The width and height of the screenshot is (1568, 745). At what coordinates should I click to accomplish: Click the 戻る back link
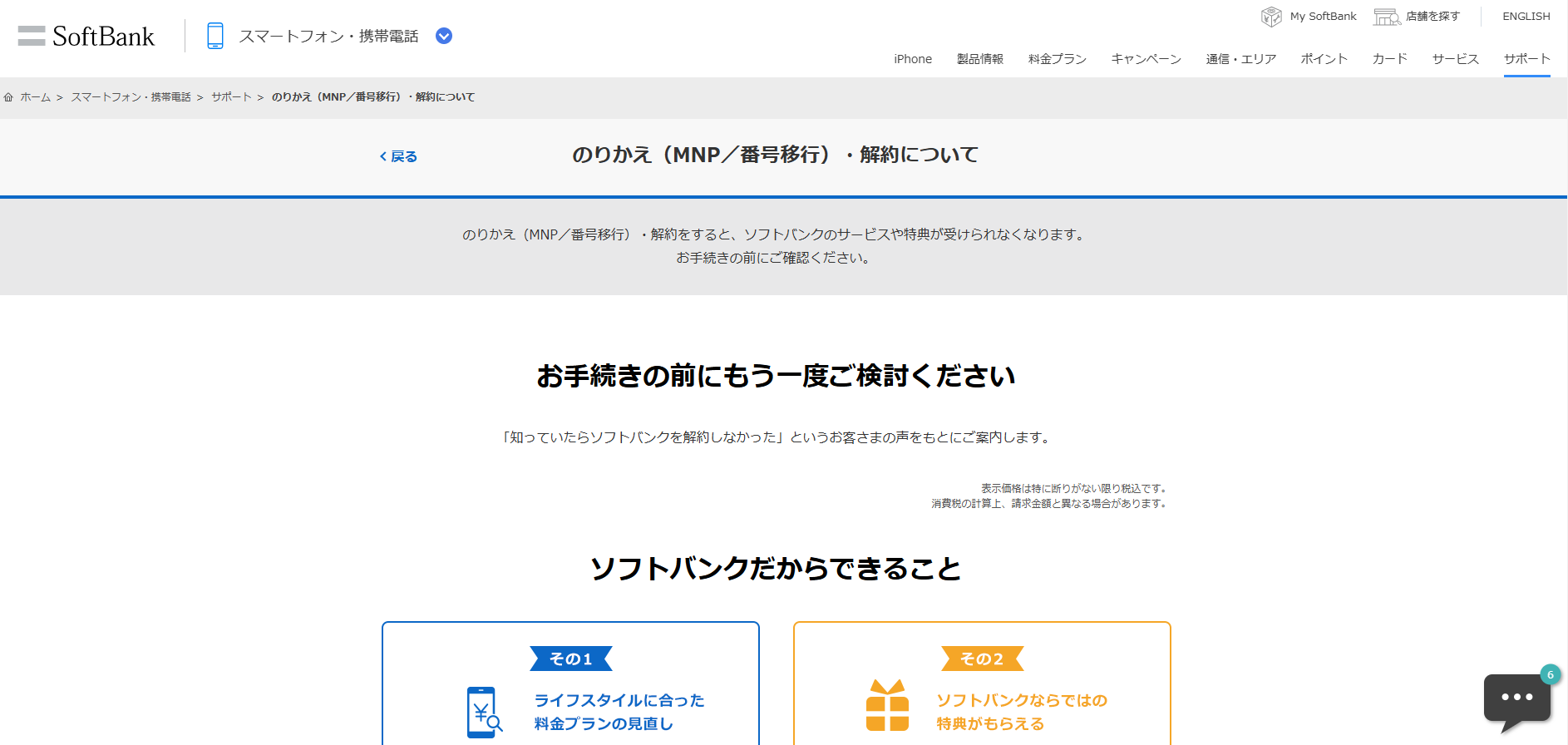point(398,156)
